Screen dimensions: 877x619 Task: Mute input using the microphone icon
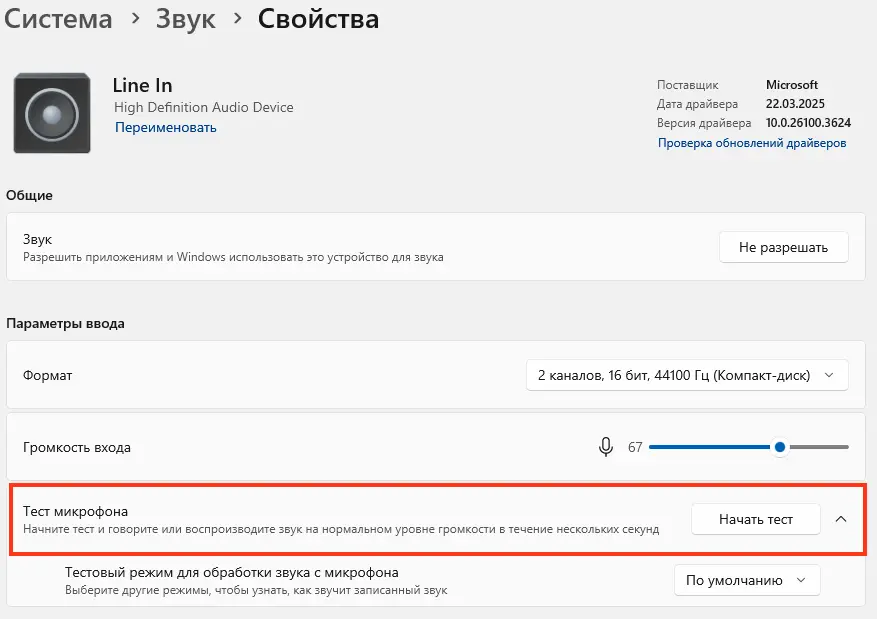605,447
